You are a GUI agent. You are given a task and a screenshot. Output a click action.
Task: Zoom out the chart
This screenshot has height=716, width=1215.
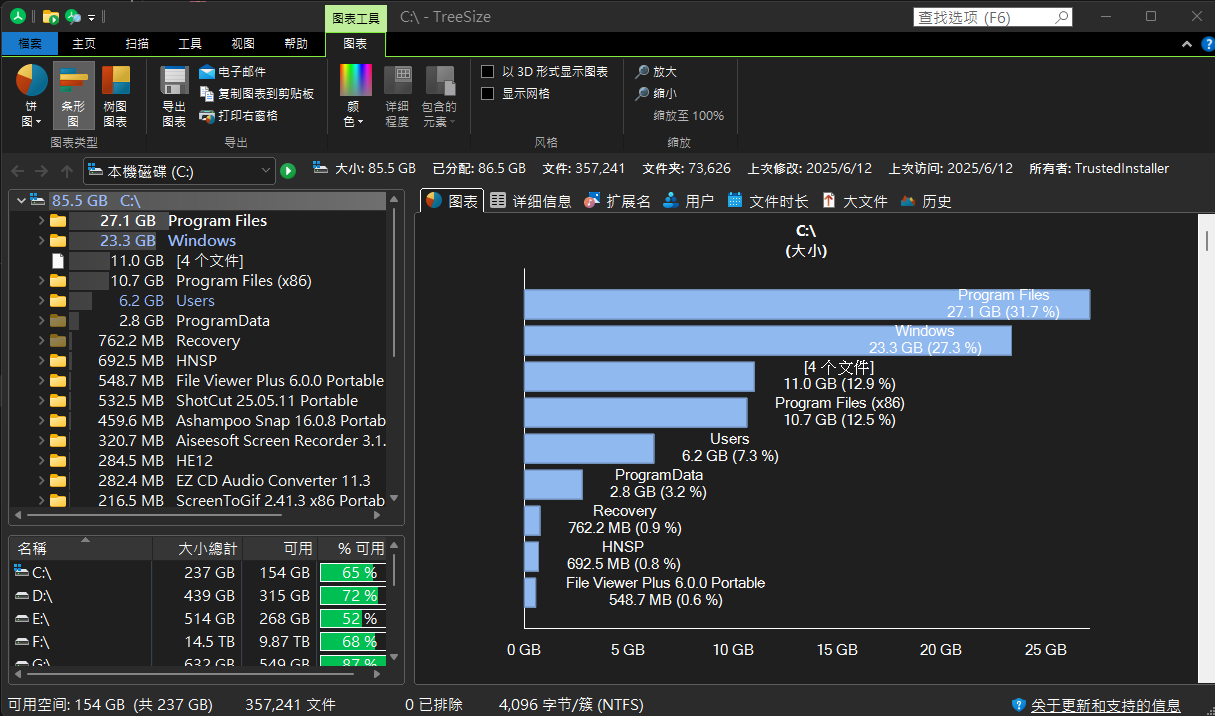(656, 94)
